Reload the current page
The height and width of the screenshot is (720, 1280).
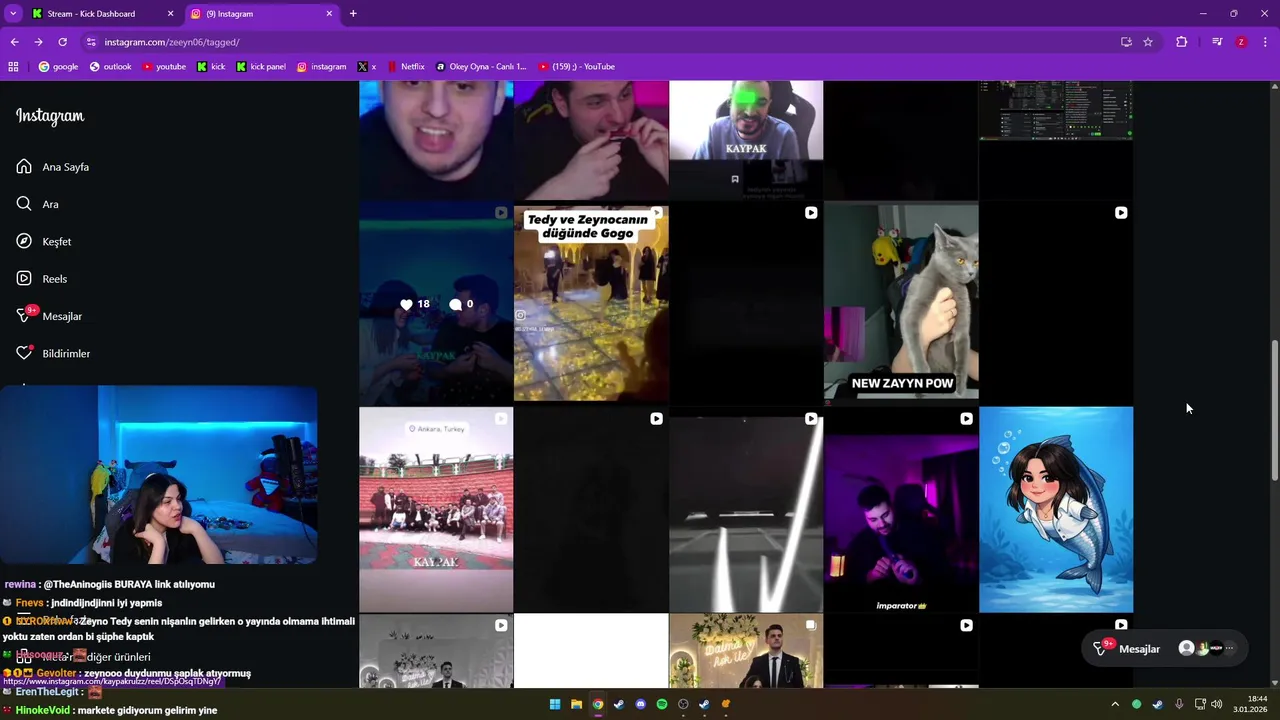62,42
